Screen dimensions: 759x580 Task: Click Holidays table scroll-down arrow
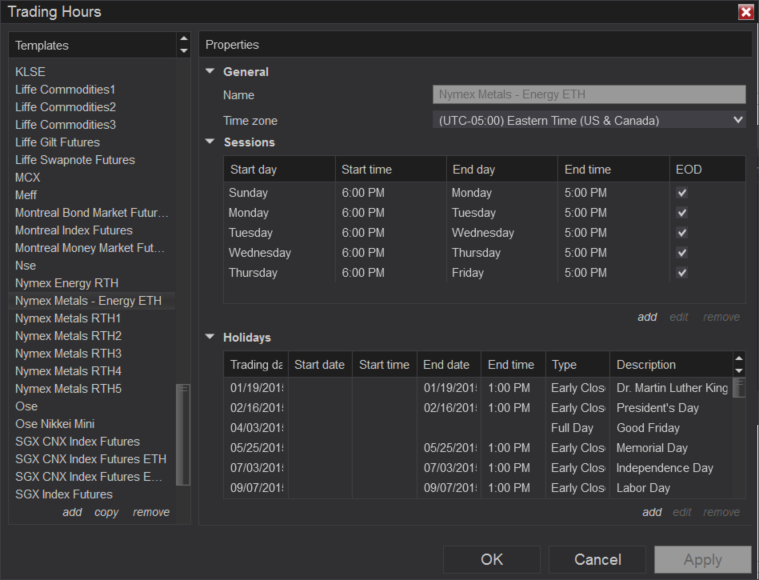[x=739, y=371]
